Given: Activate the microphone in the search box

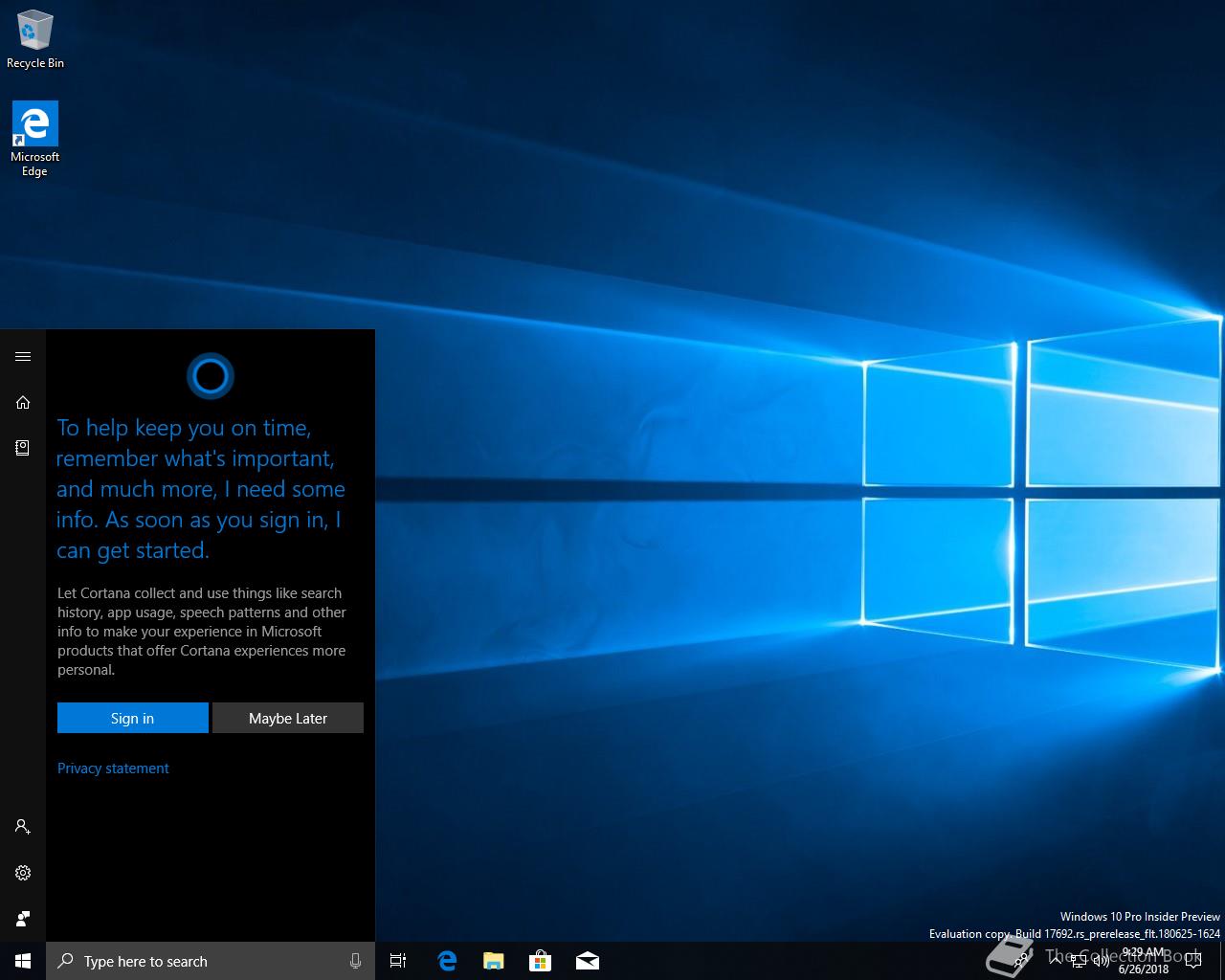Looking at the screenshot, I should [x=356, y=961].
